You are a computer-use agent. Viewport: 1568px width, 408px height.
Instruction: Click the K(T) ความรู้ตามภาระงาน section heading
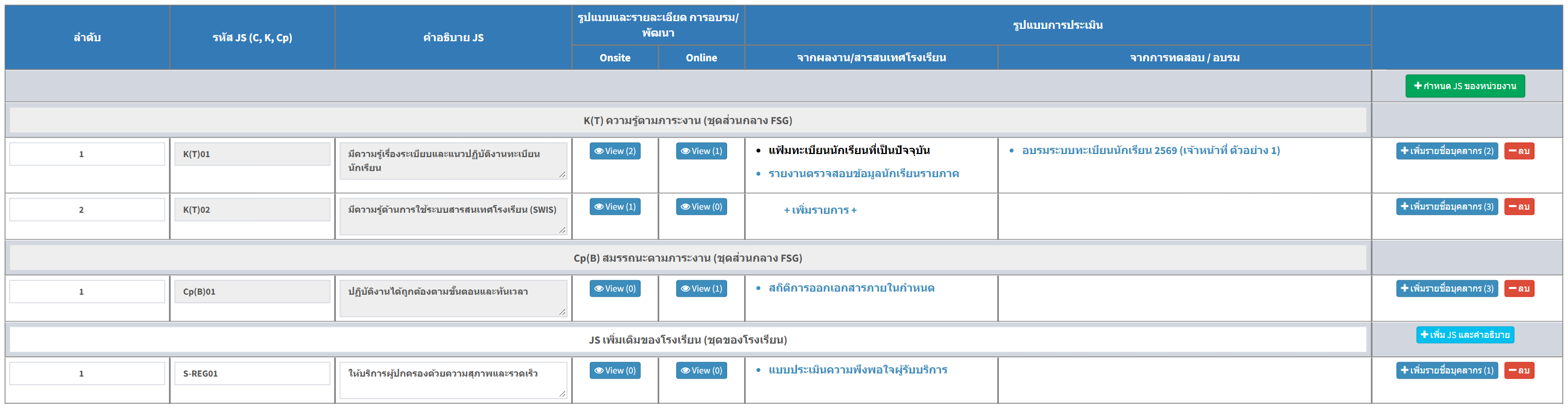click(x=688, y=121)
